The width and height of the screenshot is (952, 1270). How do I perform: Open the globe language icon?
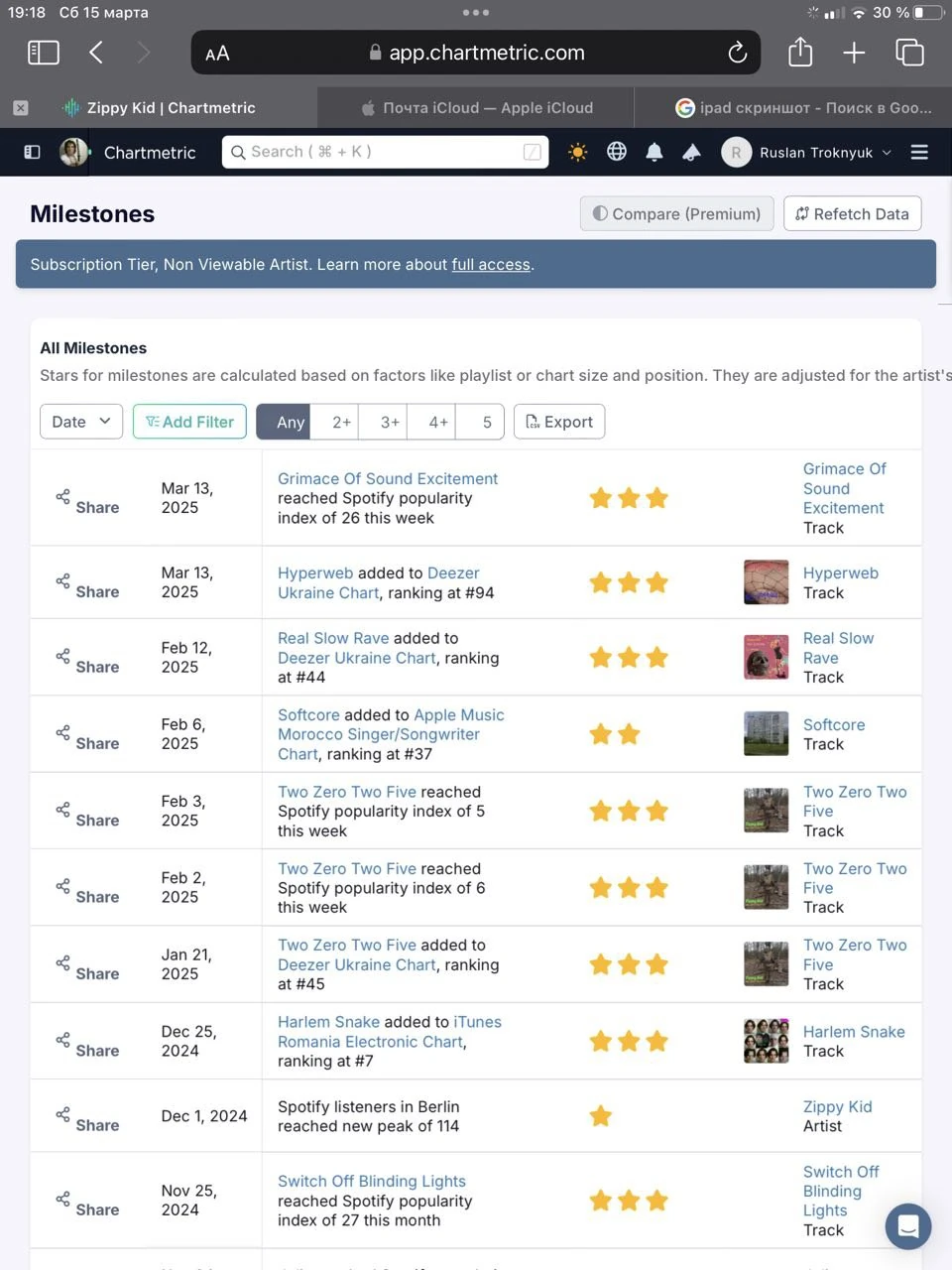pyautogui.click(x=617, y=152)
